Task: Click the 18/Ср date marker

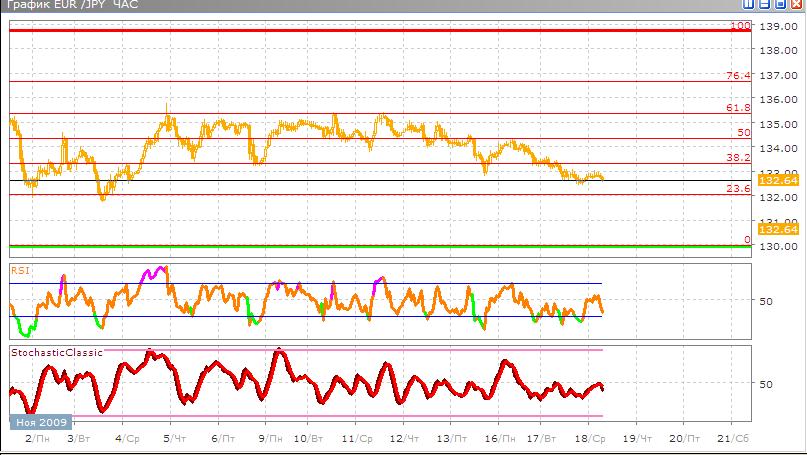Action: click(592, 439)
